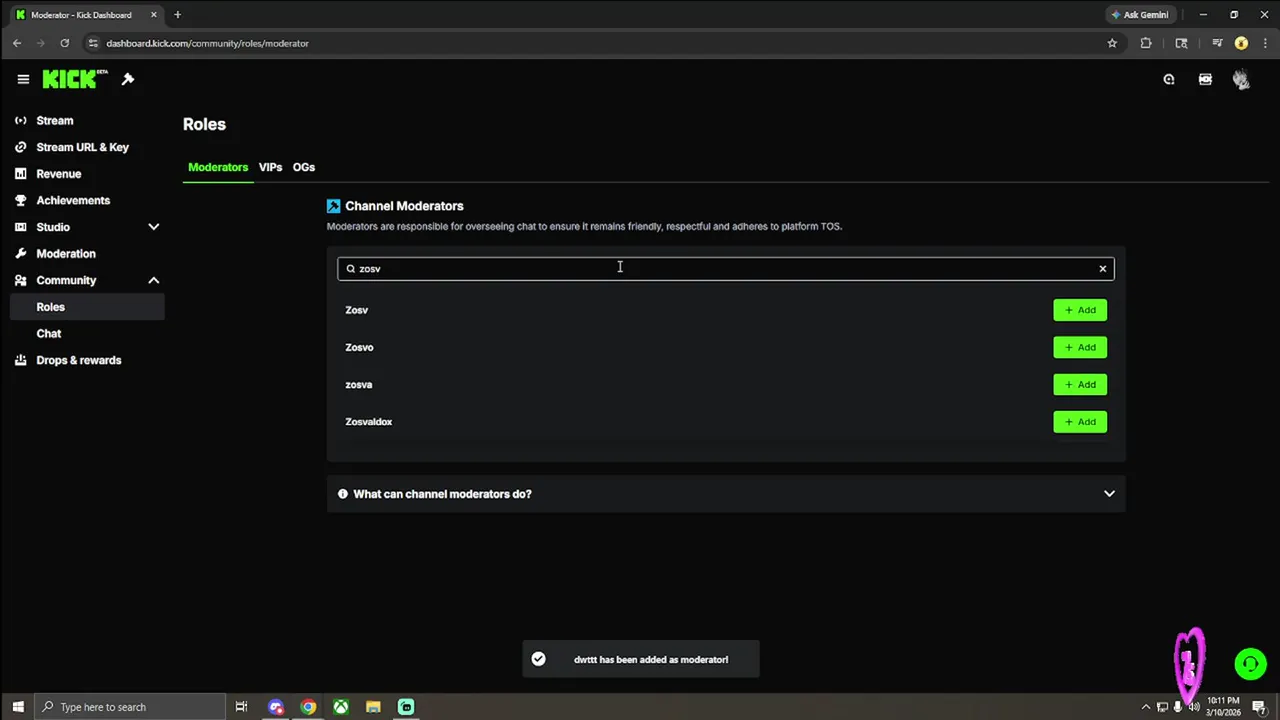Viewport: 1280px width, 720px height.
Task: Click the moderator hammer icon in the header
Action: tap(128, 79)
